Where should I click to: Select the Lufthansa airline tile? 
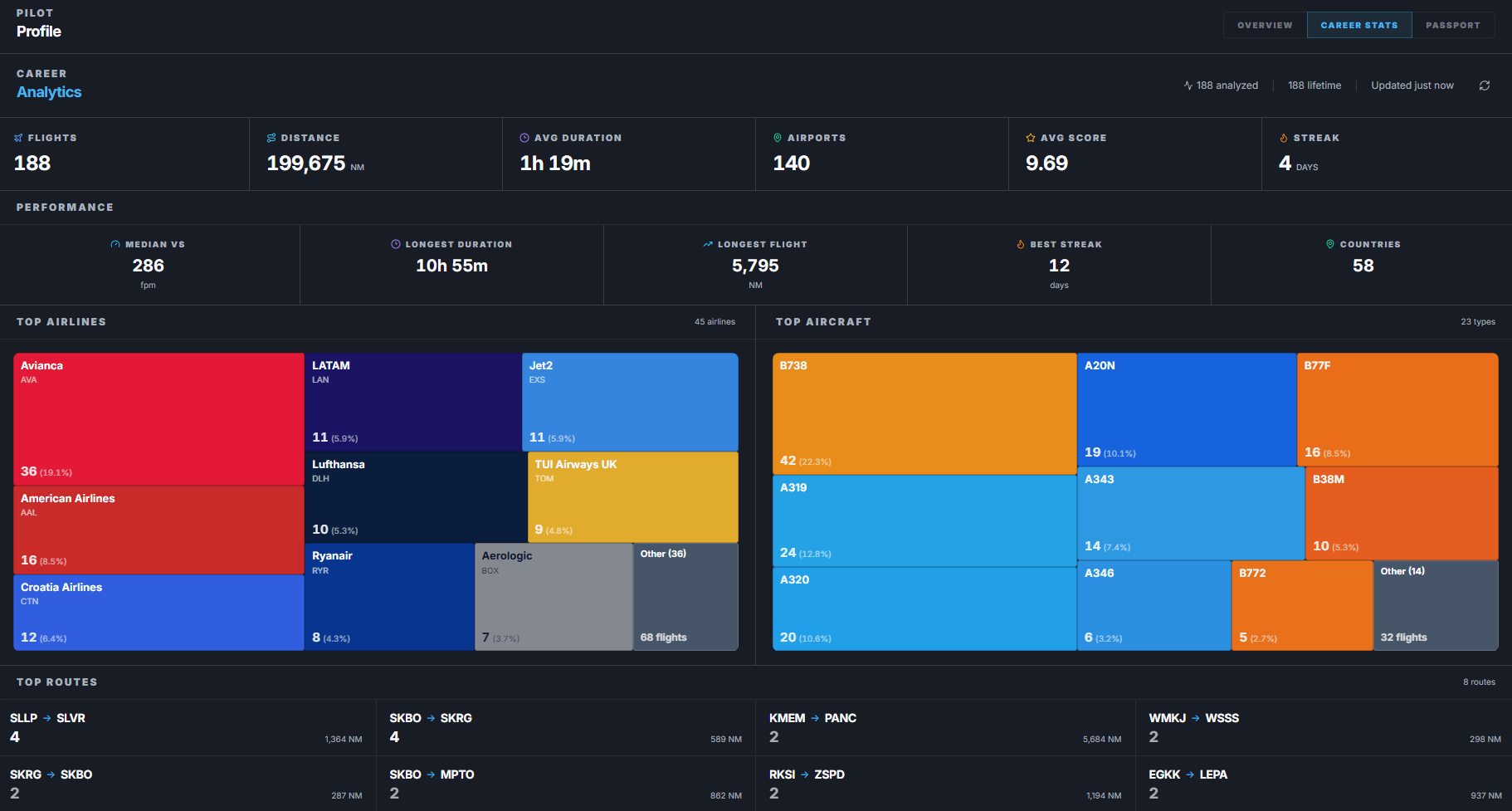[416, 497]
